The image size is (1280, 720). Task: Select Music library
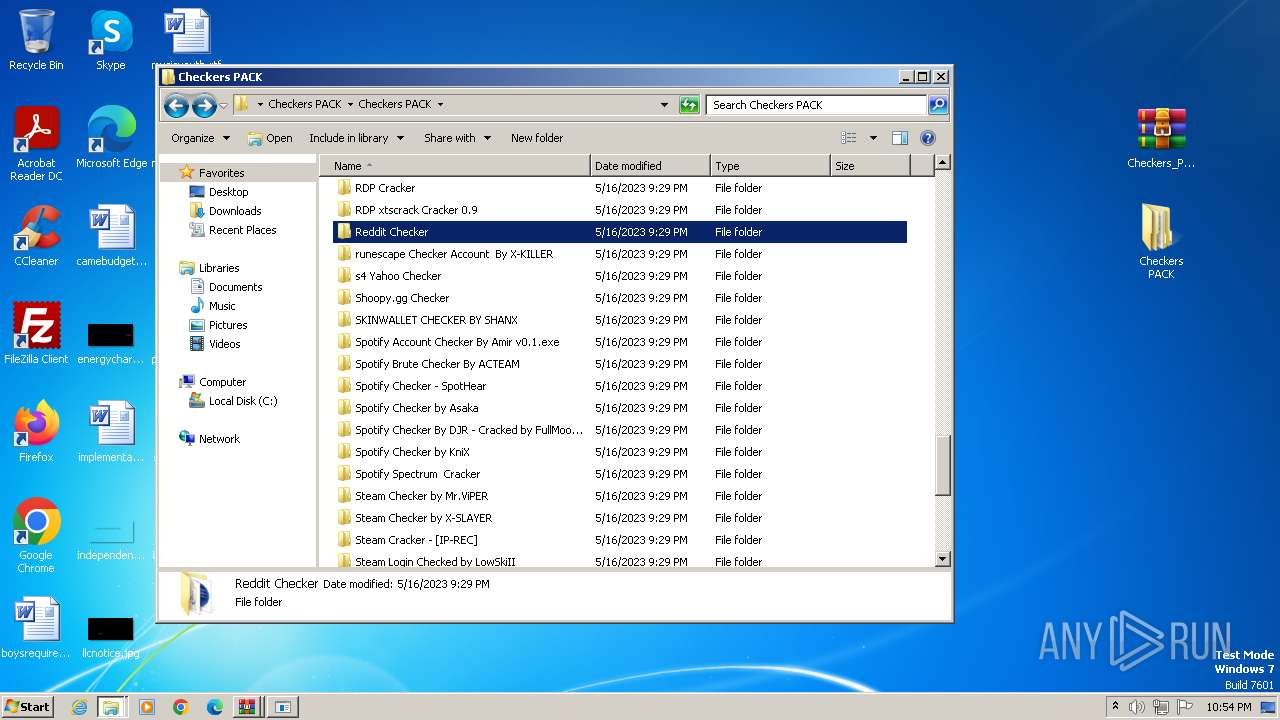click(x=222, y=306)
